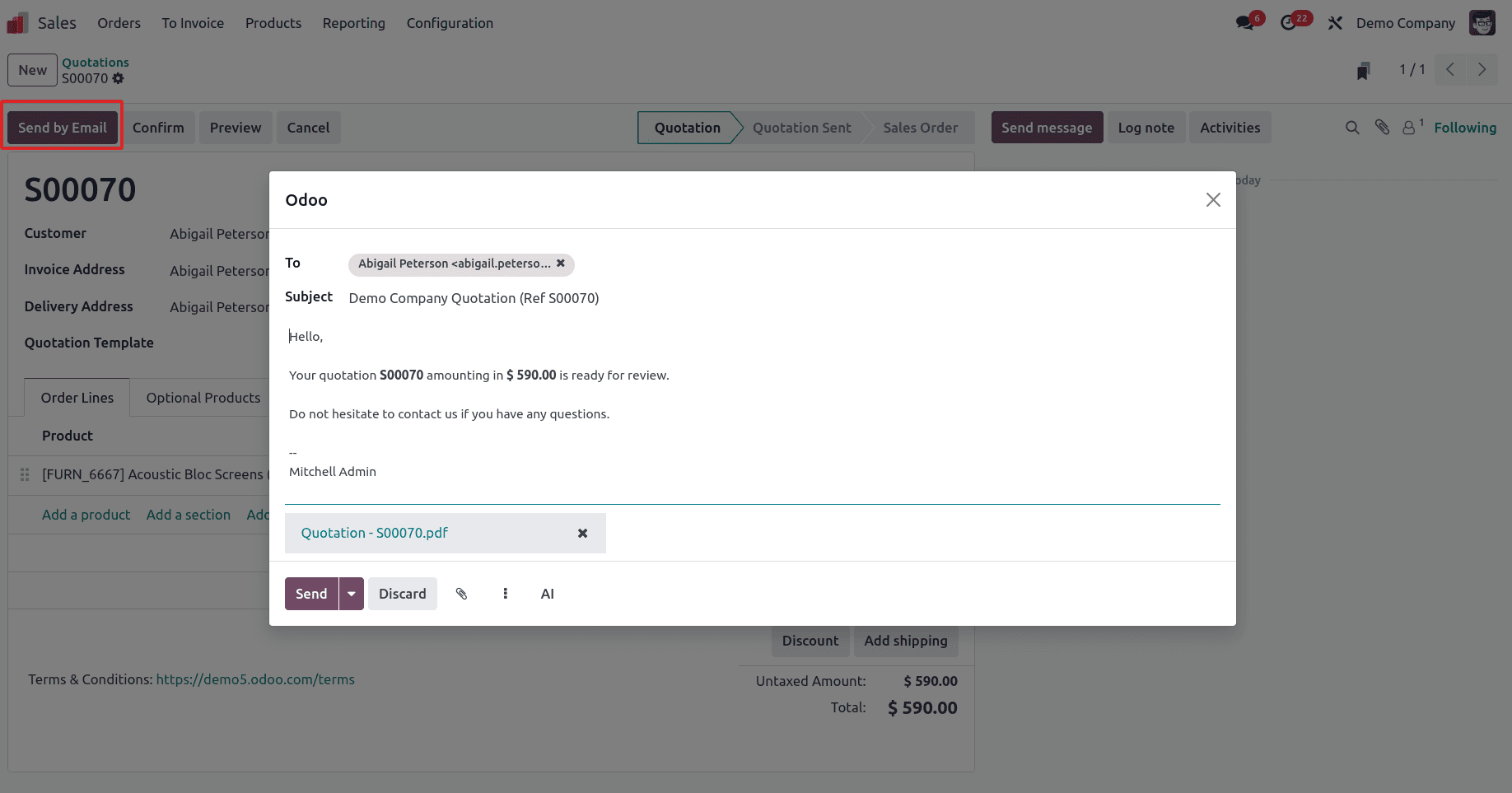Open the user avatar menu
This screenshot has width=1512, height=793.
1482,23
